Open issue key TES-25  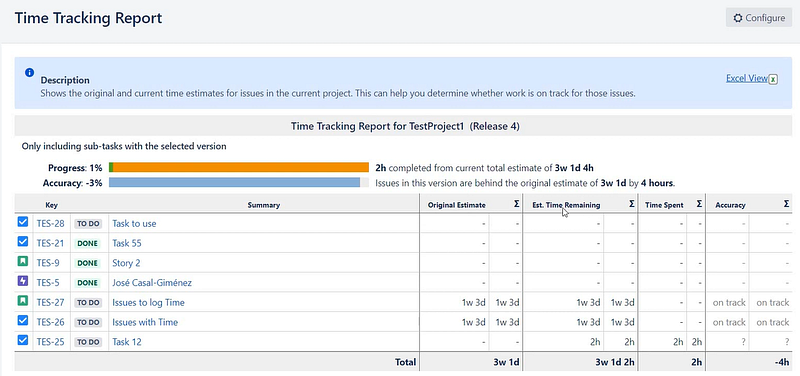[x=51, y=342]
